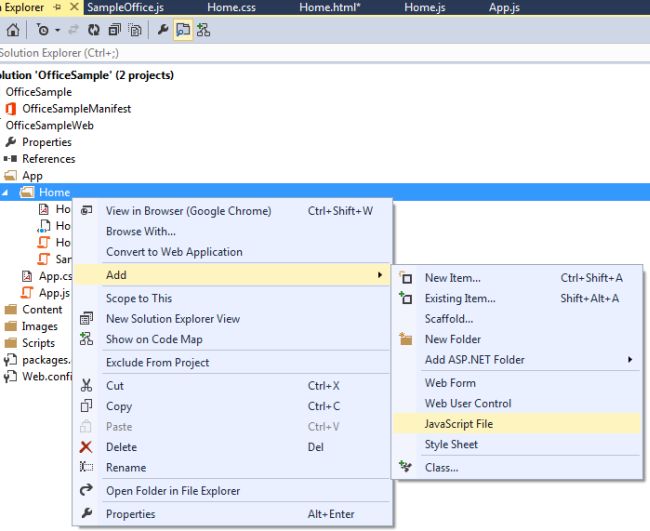This screenshot has height=531, width=650.
Task: Select the Scripts folder
Action: (38, 343)
